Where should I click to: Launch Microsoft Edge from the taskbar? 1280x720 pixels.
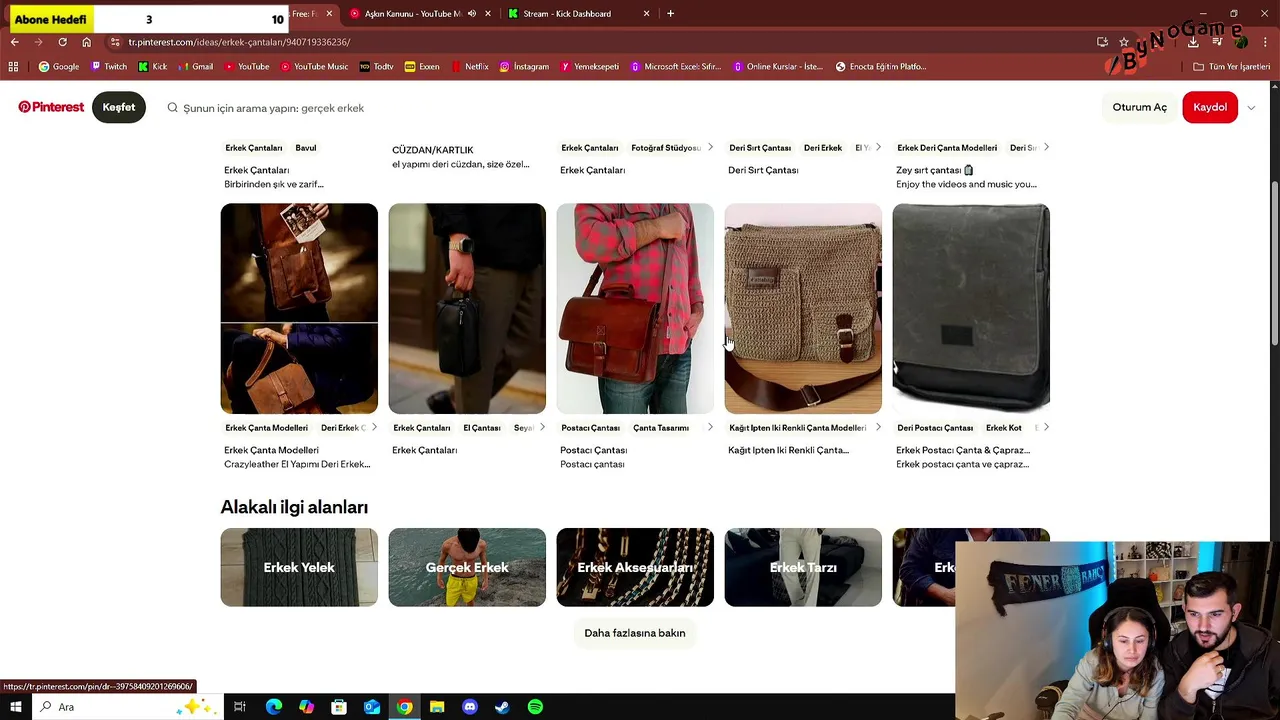coord(273,707)
